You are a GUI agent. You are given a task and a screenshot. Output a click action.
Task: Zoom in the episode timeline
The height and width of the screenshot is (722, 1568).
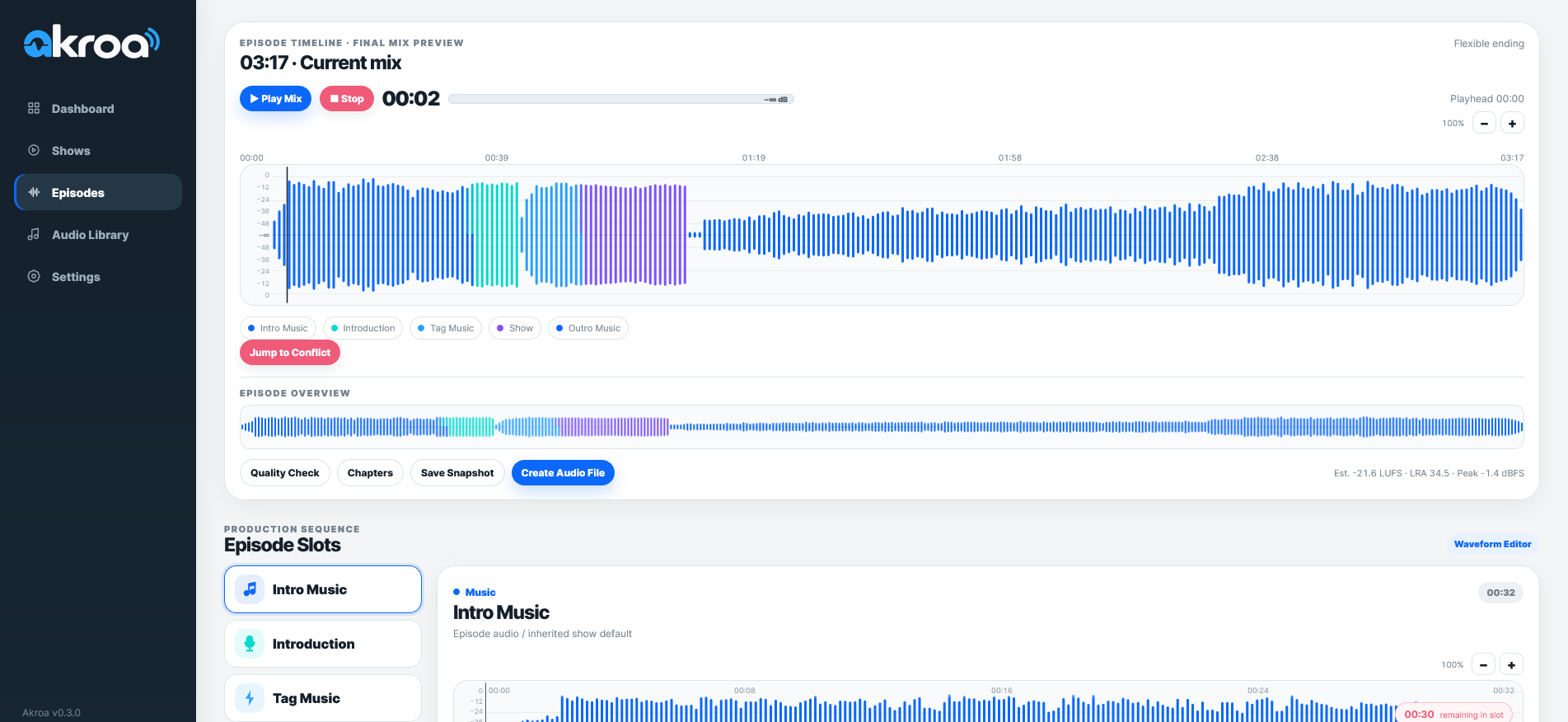point(1512,124)
